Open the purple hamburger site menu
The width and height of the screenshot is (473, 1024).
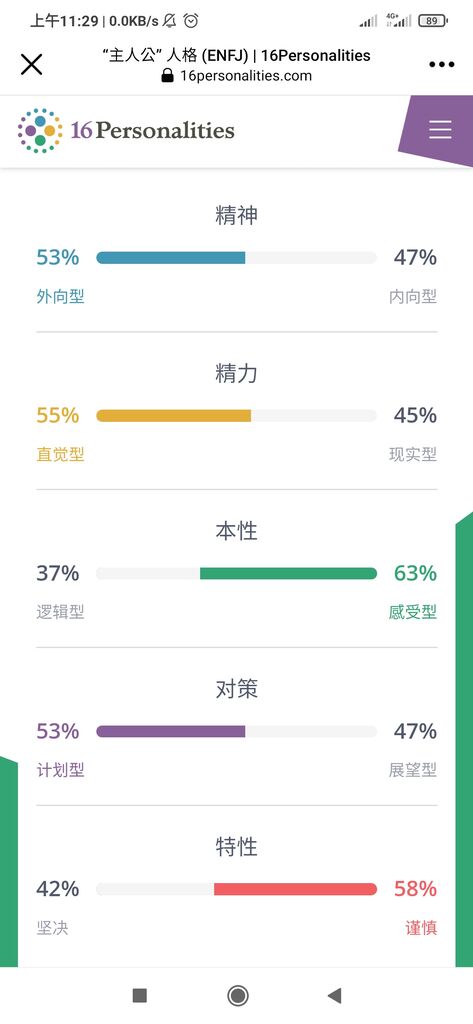pos(440,130)
